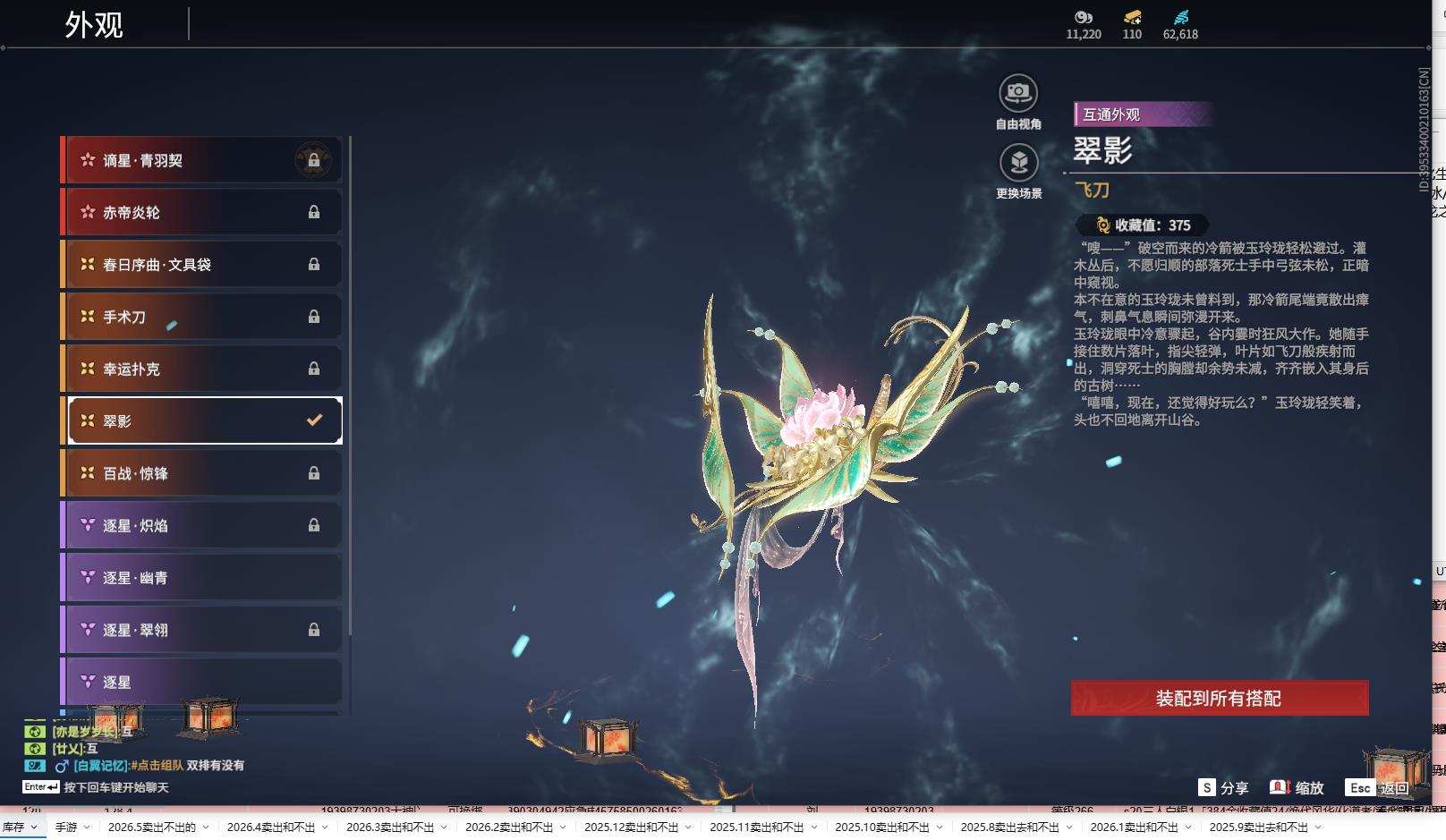Image resolution: width=1446 pixels, height=840 pixels.
Task: Click the 收藏值: 375 collection value badge
Action: tap(1143, 225)
